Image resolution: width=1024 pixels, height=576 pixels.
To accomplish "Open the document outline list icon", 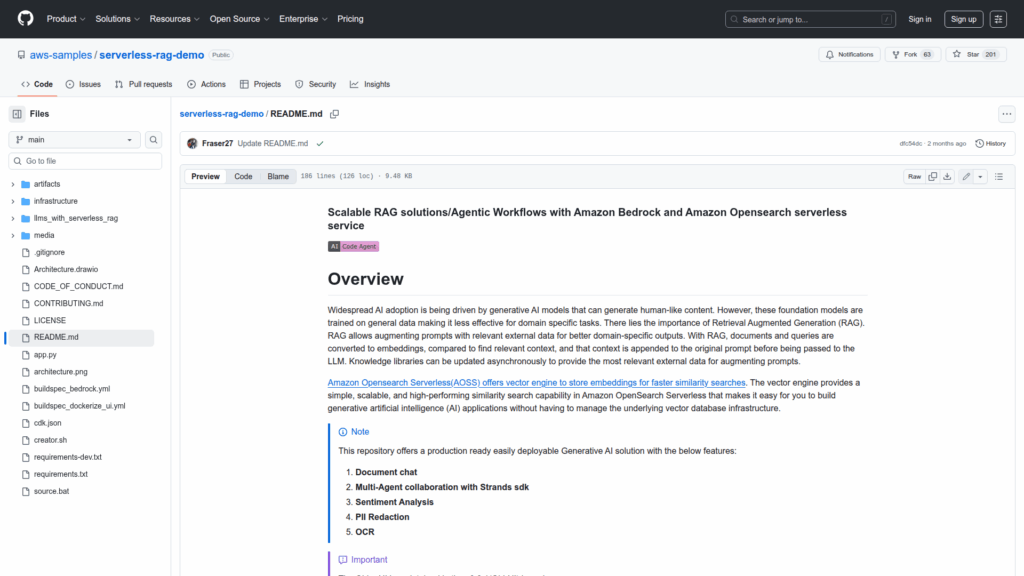I will point(999,176).
